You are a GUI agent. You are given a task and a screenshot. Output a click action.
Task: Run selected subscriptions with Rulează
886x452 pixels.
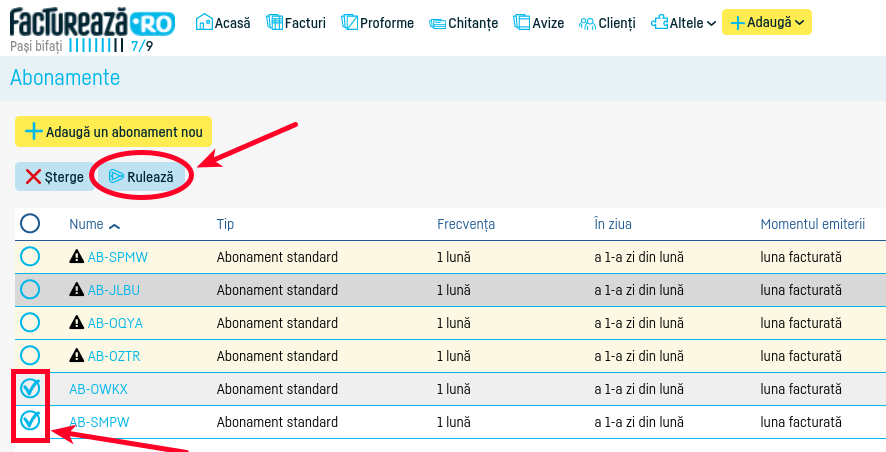point(141,177)
